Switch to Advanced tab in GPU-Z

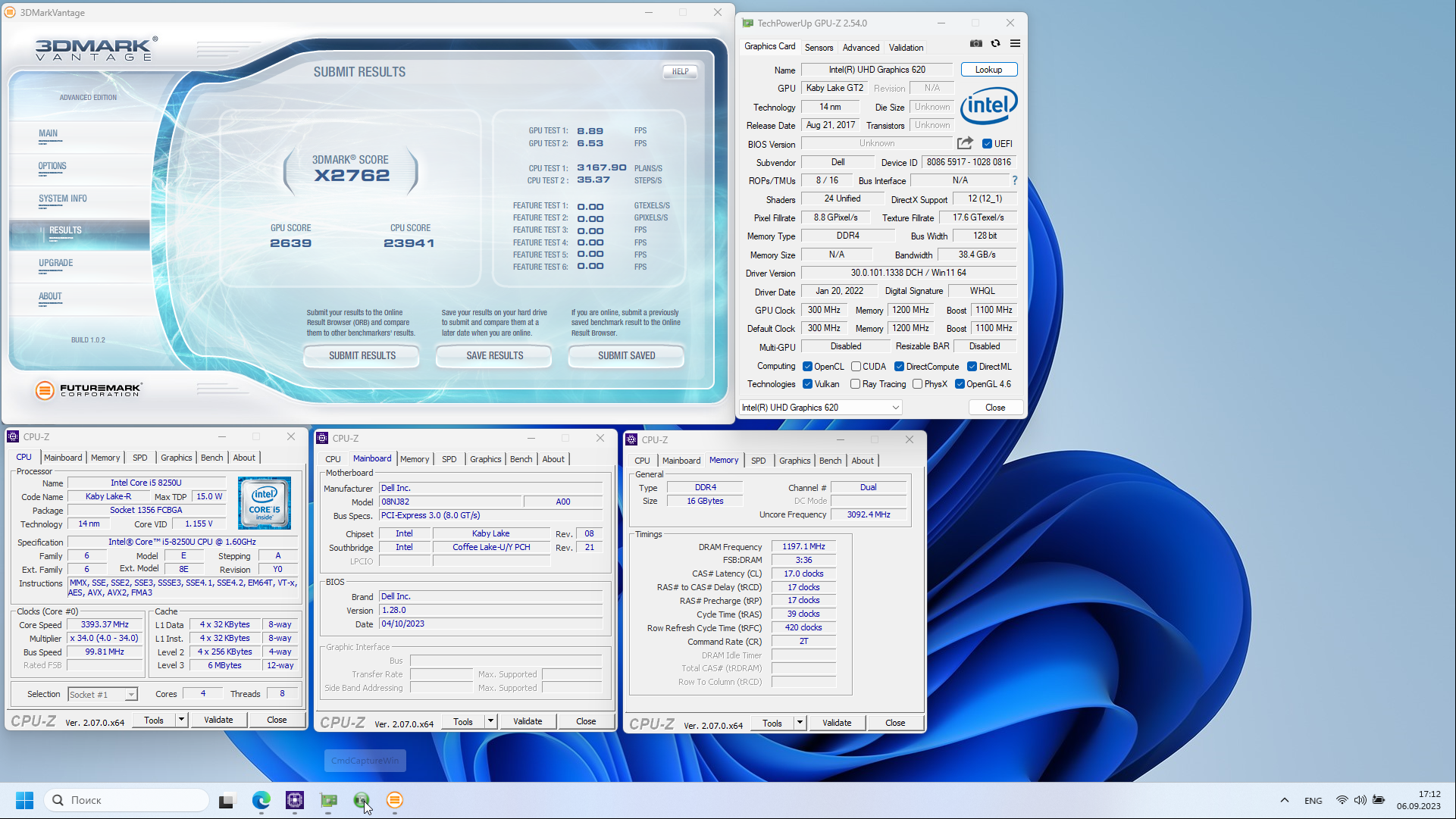click(861, 47)
